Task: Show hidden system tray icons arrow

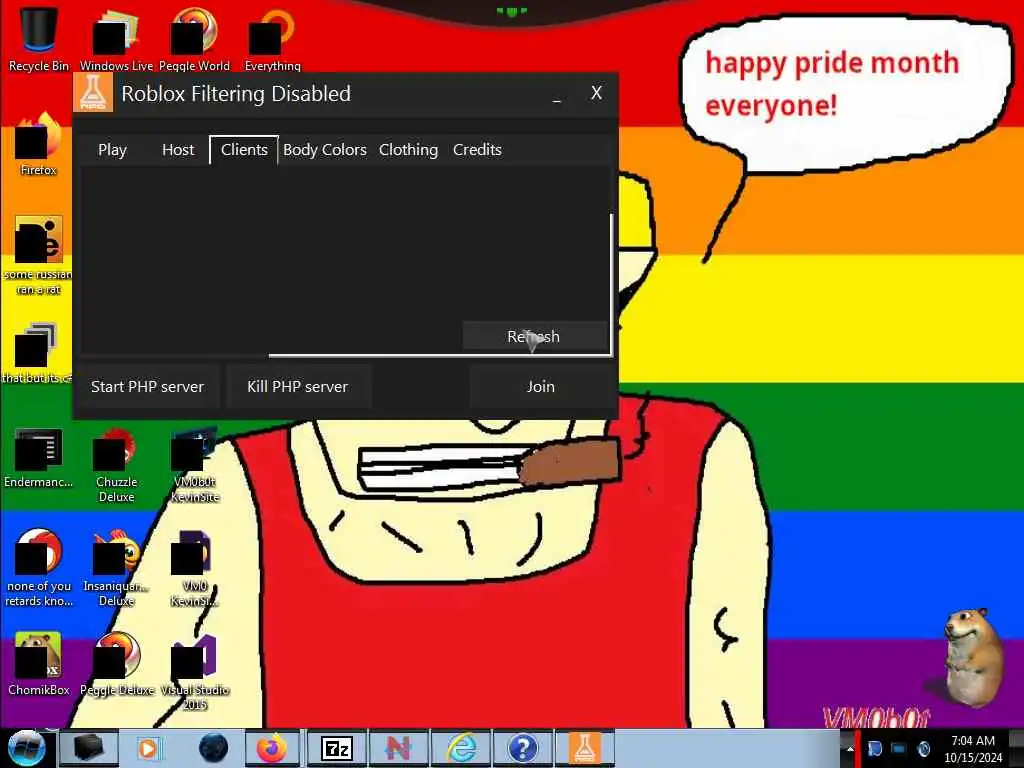Action: pos(850,748)
